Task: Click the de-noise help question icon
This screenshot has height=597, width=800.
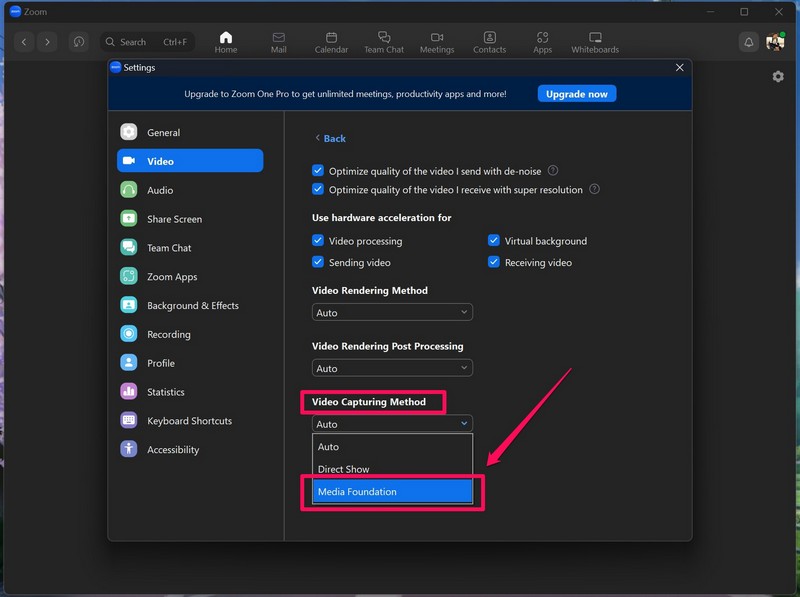Action: [x=553, y=171]
